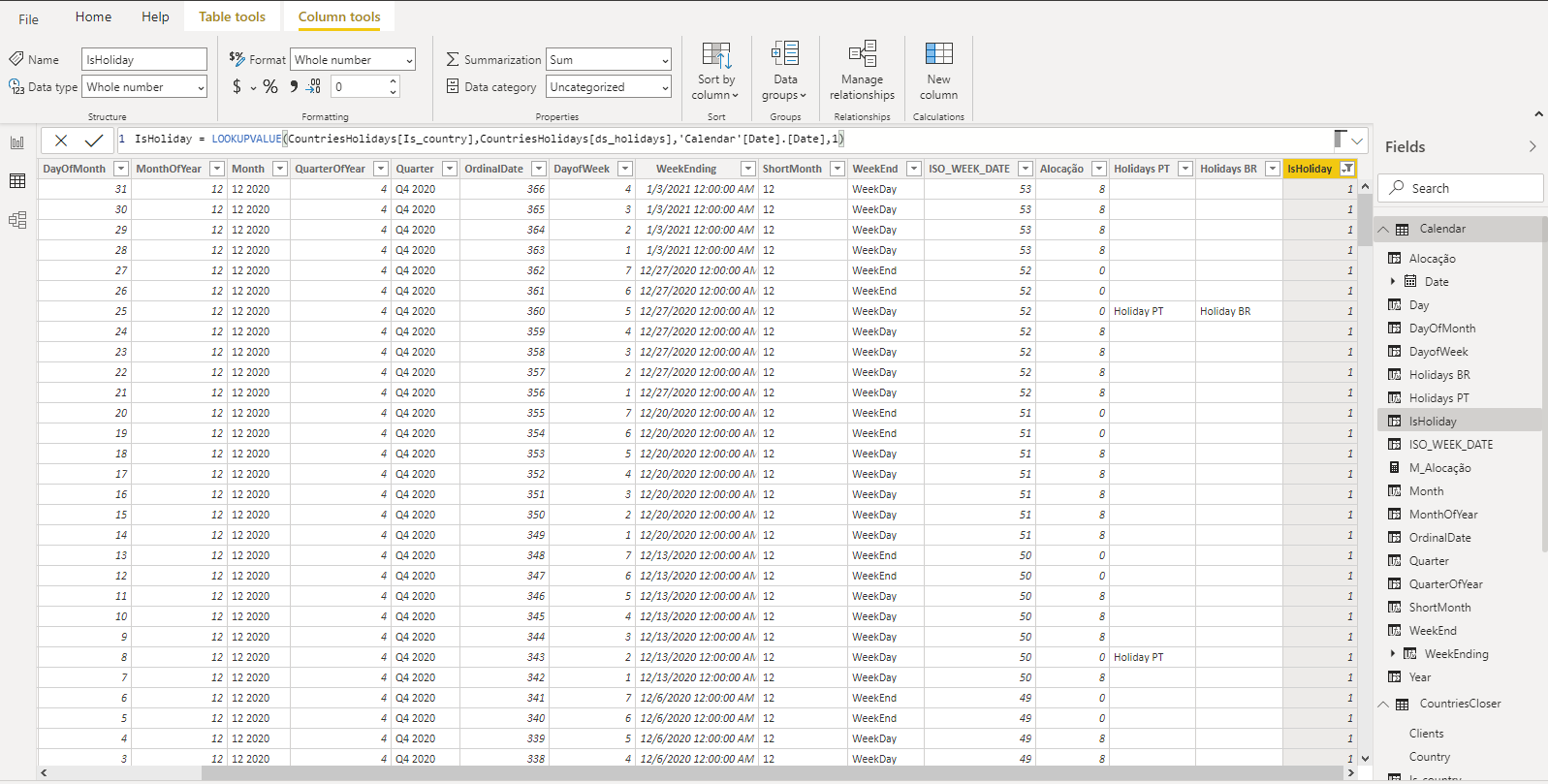Select the M_Alocação measure icon

coord(1395,468)
